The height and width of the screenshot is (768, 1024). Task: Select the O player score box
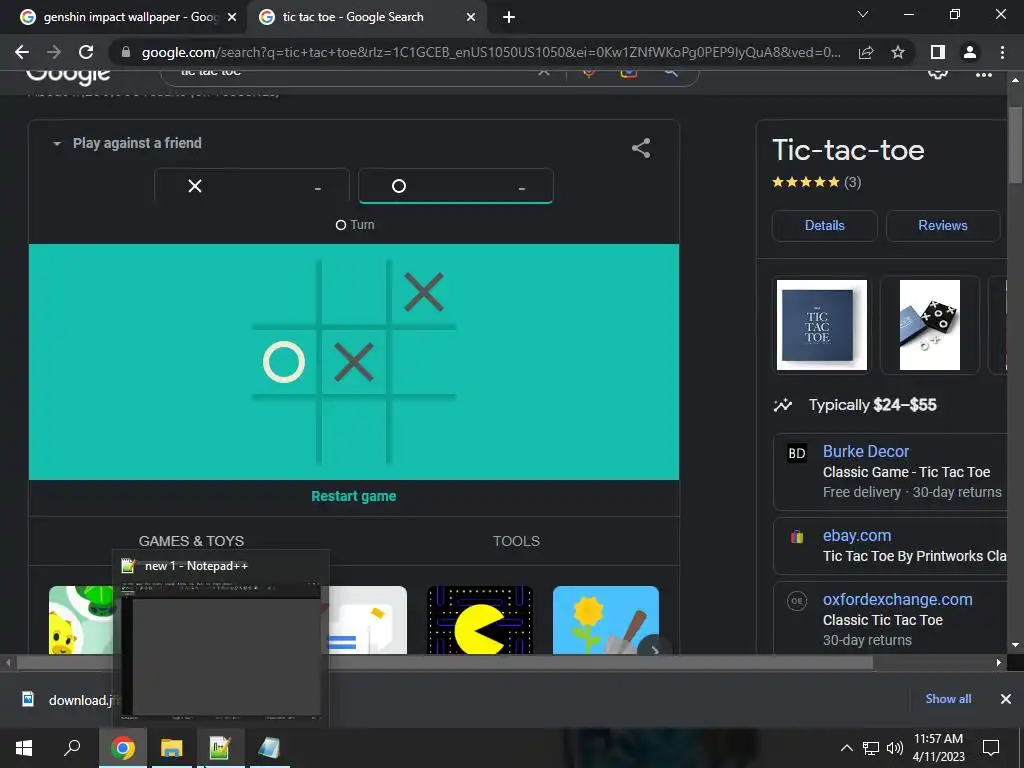[x=456, y=186]
